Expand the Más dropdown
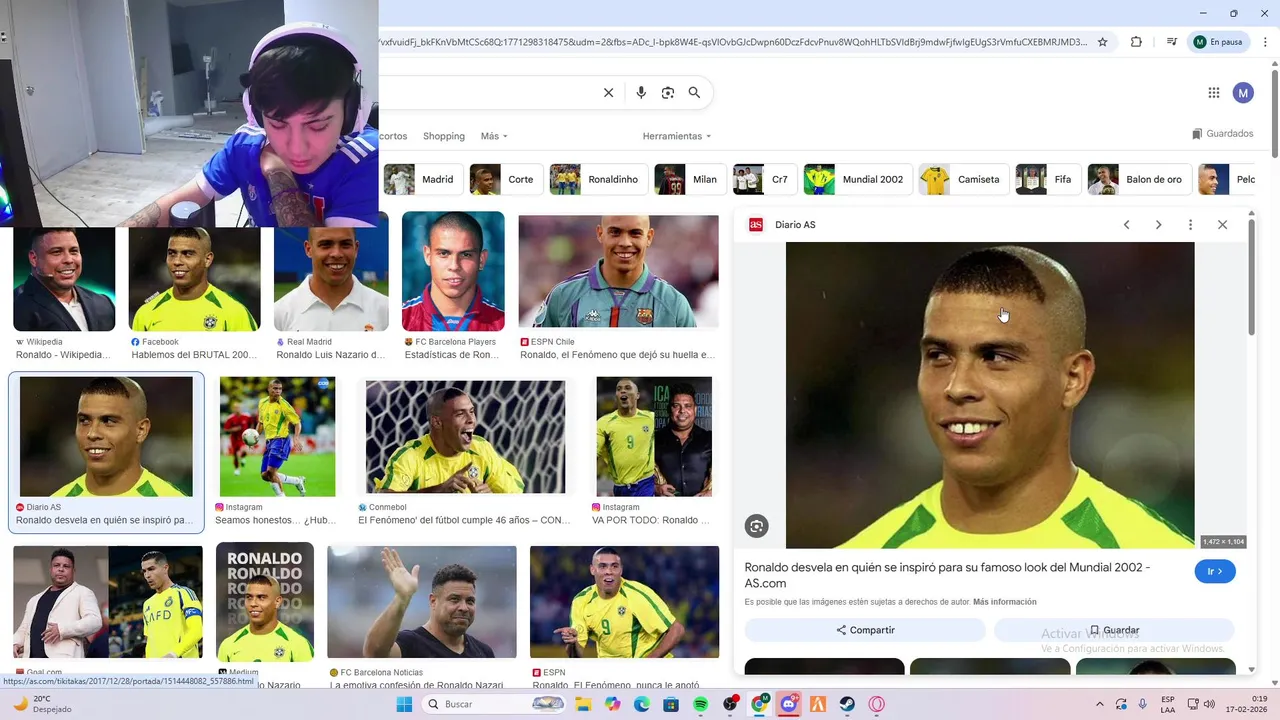This screenshot has width=1280, height=720. 494,136
